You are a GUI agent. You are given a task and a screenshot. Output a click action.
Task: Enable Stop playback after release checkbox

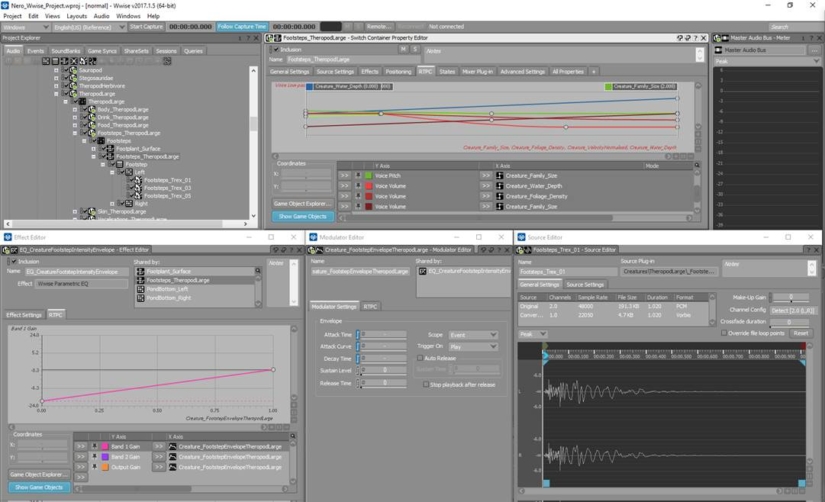[x=426, y=385]
